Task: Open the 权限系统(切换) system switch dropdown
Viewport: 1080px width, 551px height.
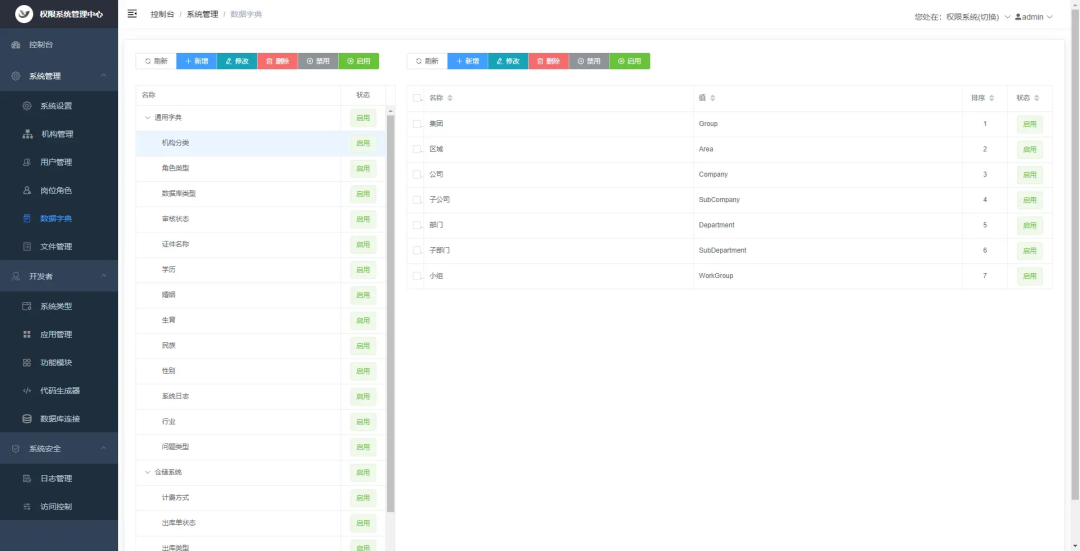Action: 977,17
